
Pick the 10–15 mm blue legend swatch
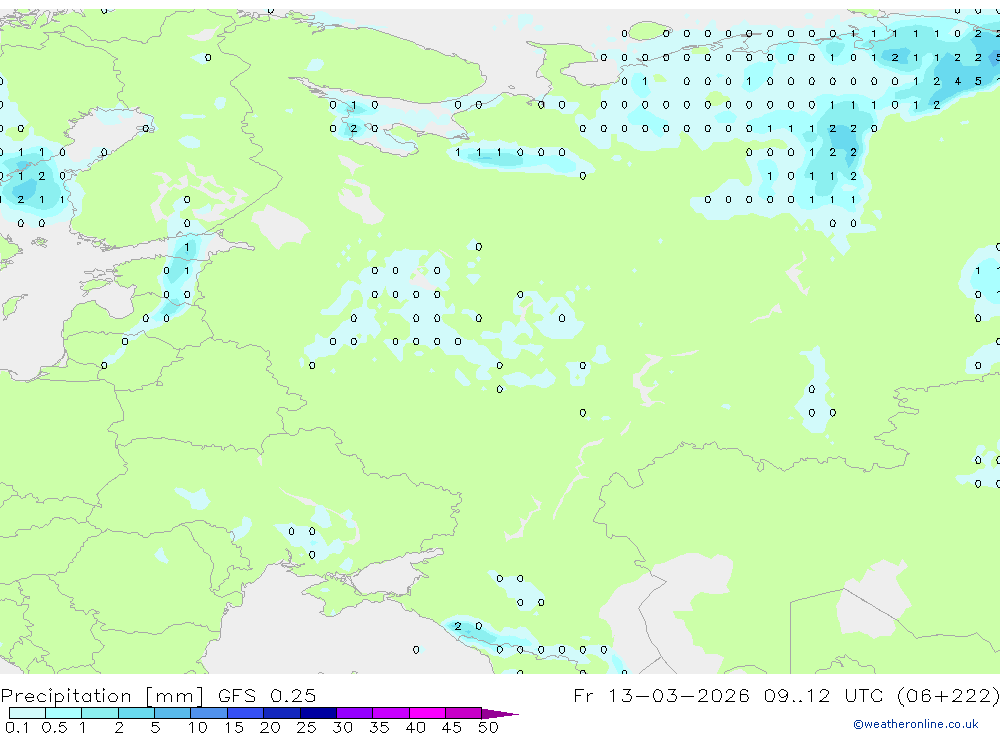209,713
